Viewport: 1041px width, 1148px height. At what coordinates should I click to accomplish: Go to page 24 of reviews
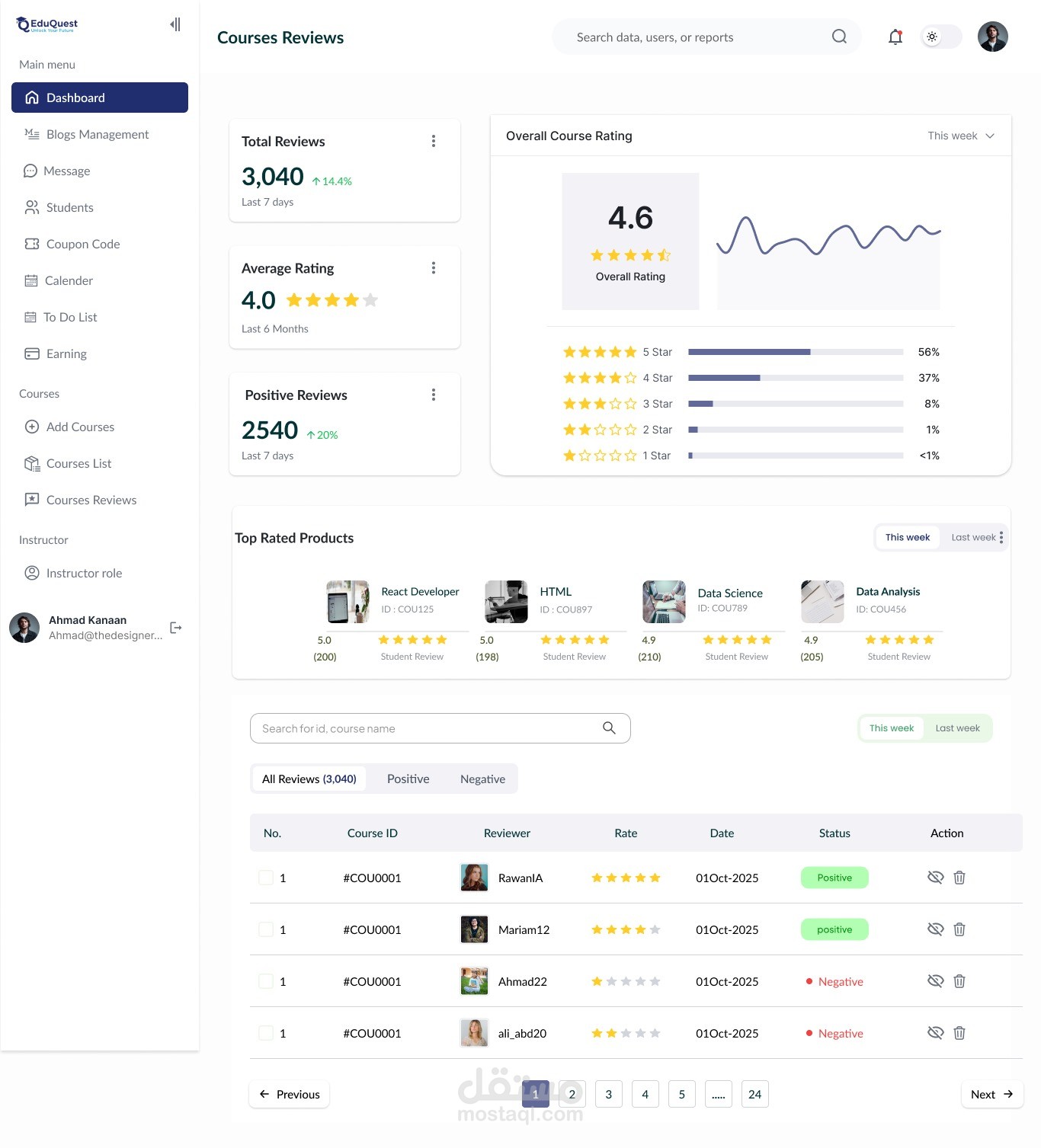(x=755, y=1094)
